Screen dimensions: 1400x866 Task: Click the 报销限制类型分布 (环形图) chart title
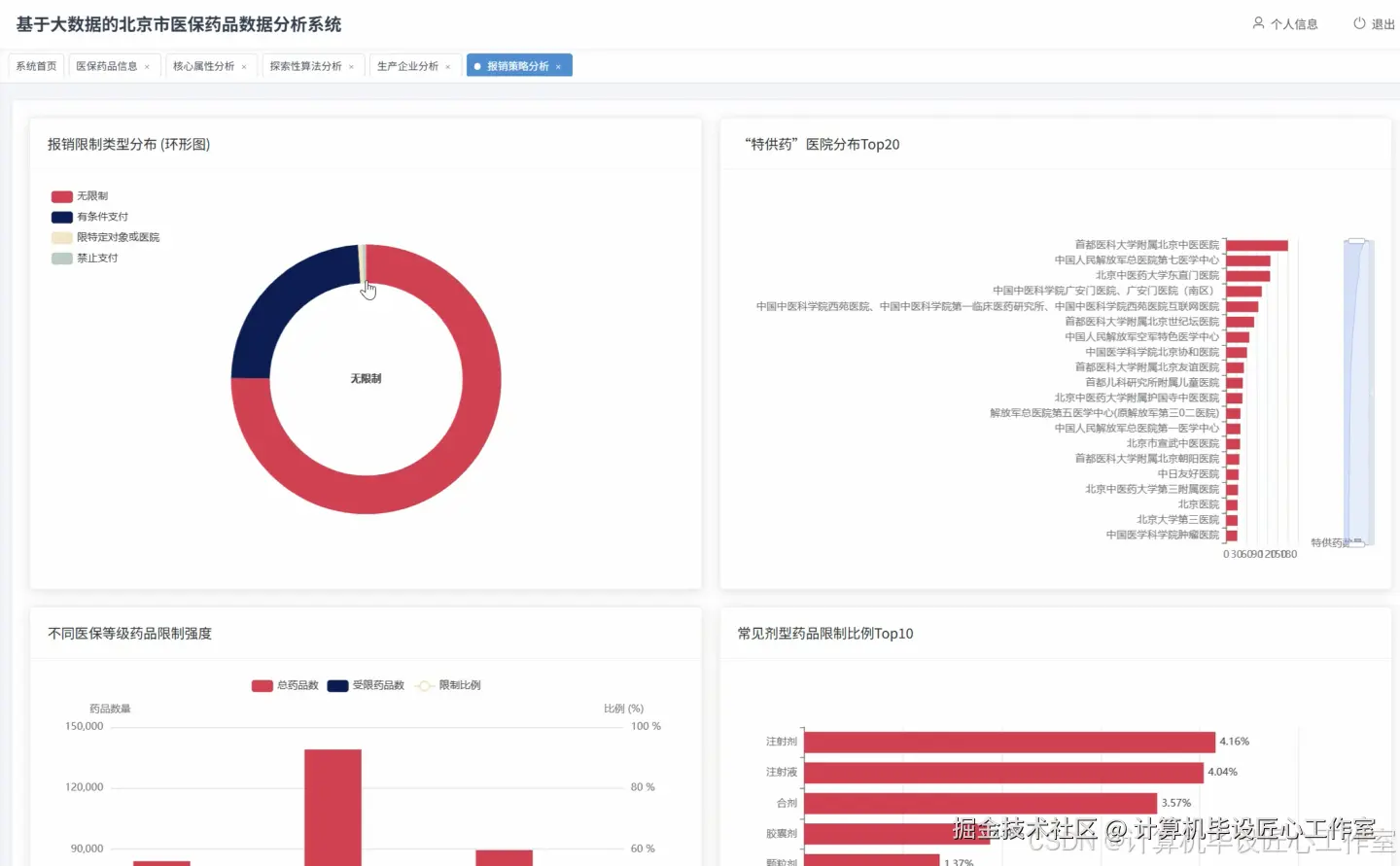click(129, 145)
